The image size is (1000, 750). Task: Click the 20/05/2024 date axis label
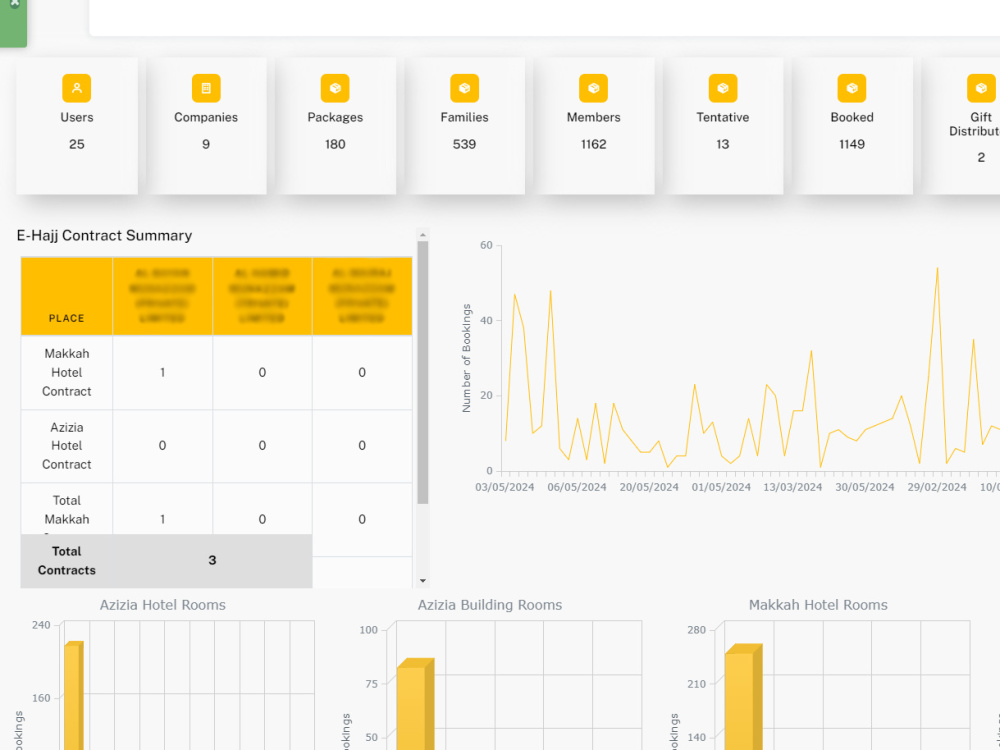coord(649,487)
